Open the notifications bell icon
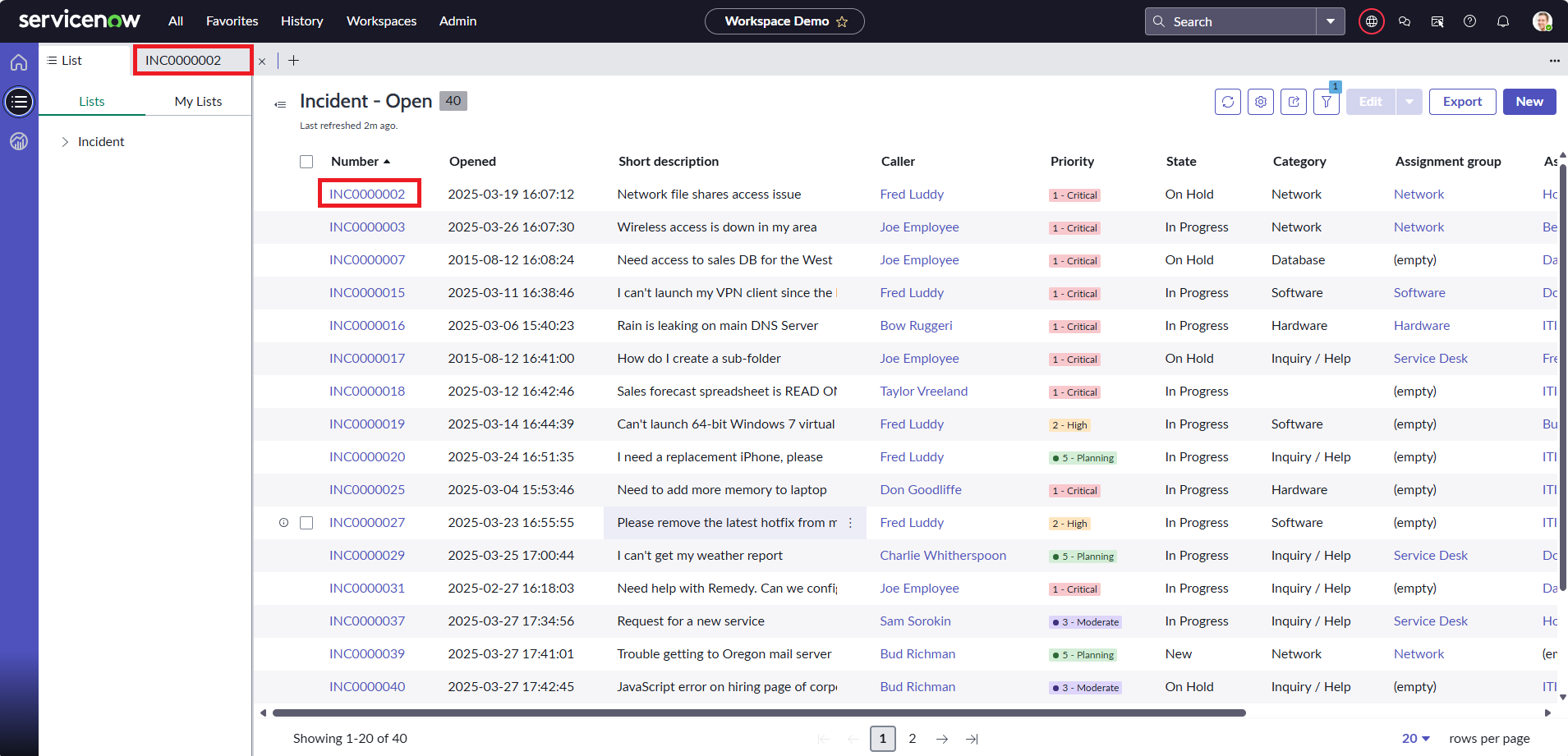 pos(1502,21)
